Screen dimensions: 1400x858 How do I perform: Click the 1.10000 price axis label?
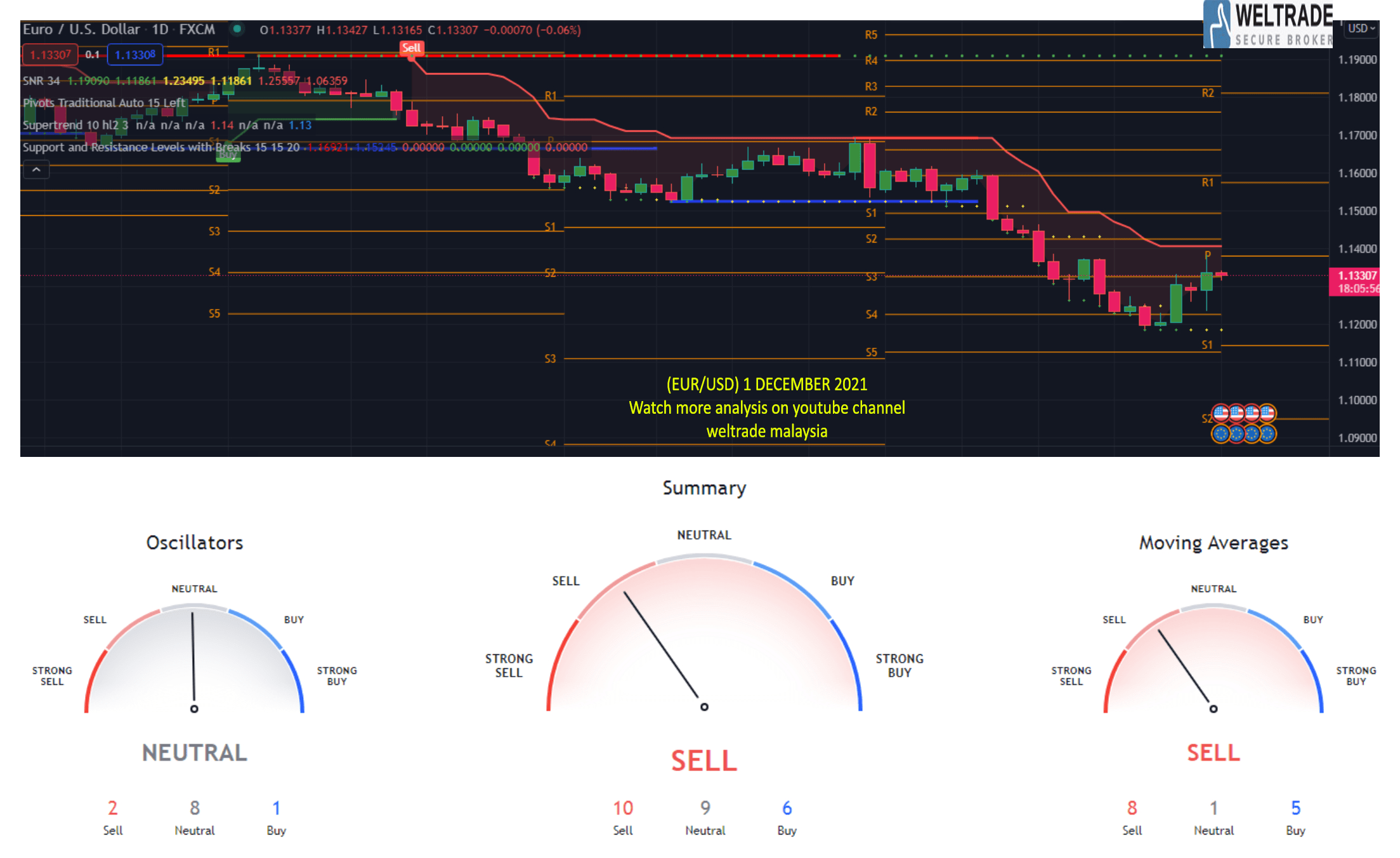[x=1357, y=400]
